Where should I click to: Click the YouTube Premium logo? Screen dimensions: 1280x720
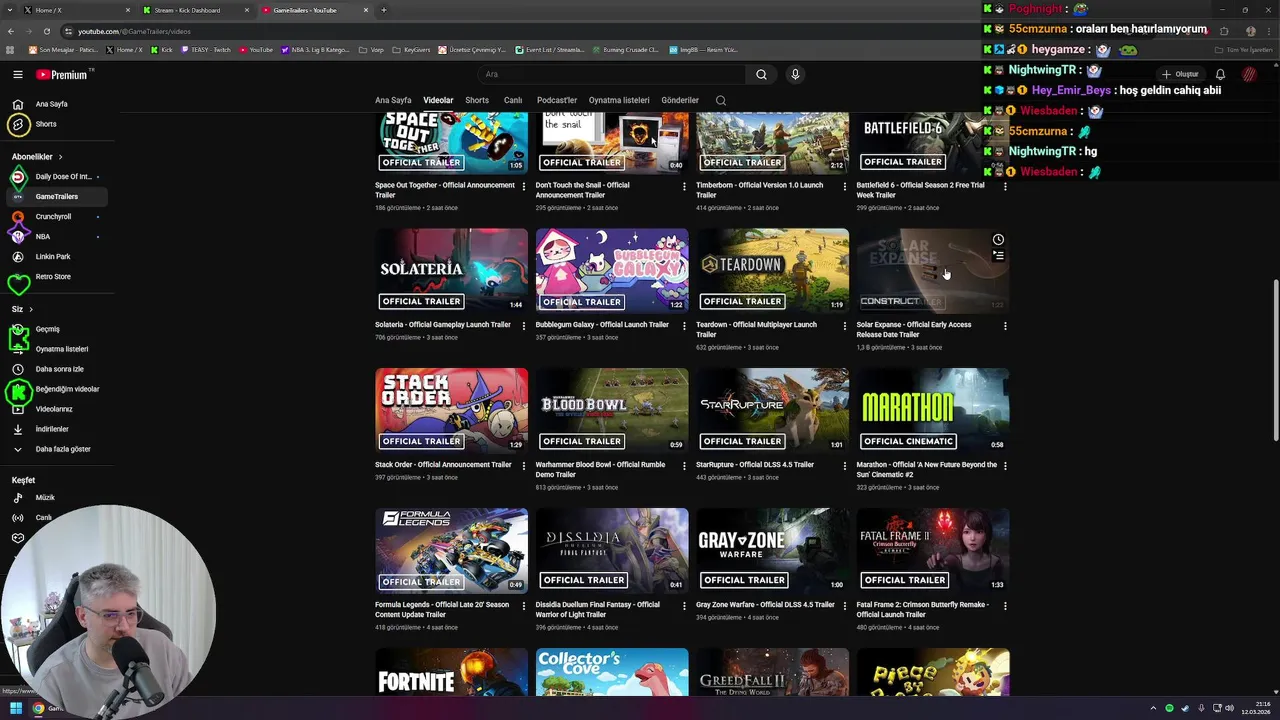tap(62, 74)
